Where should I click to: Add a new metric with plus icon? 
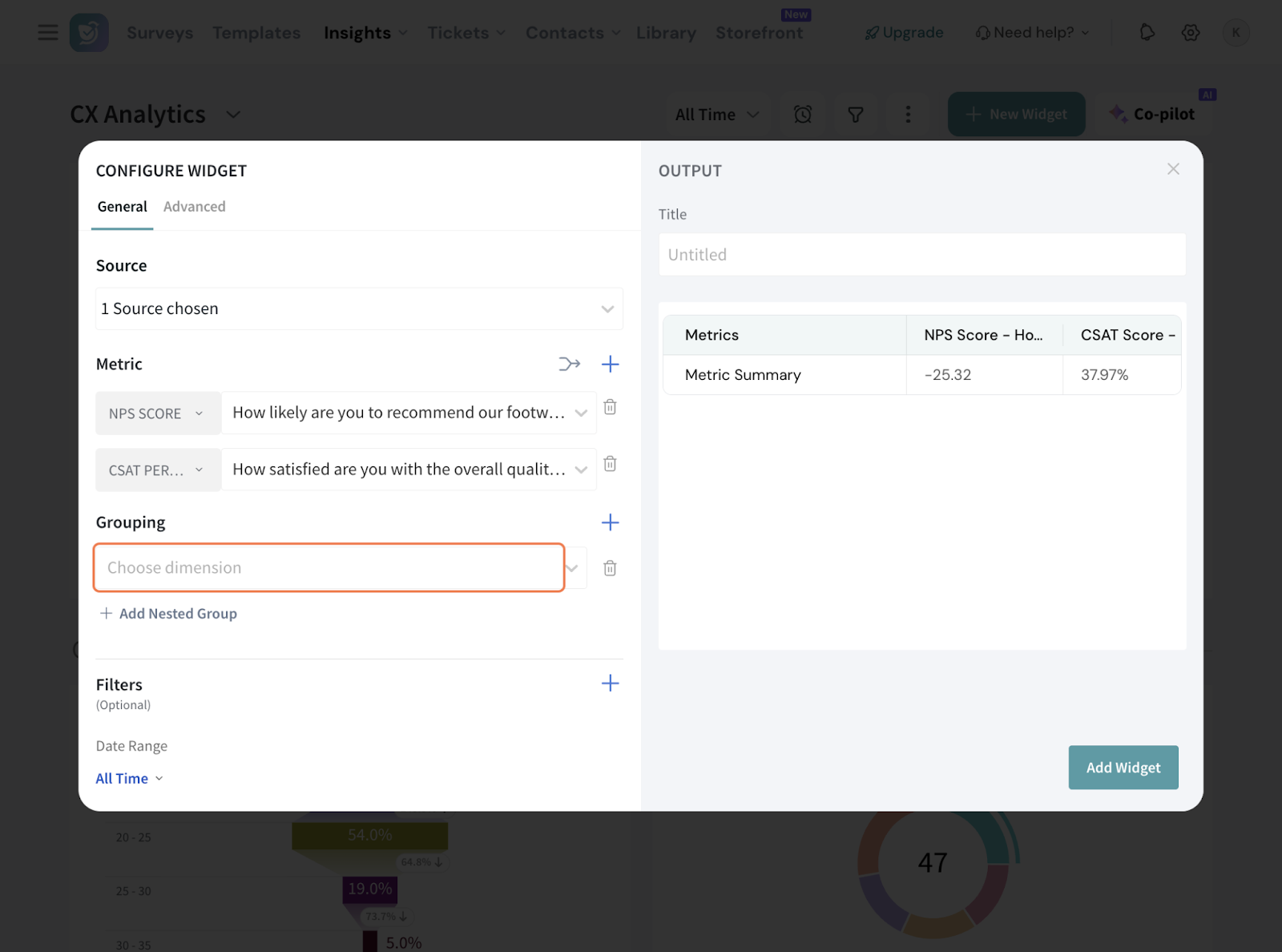pos(610,364)
